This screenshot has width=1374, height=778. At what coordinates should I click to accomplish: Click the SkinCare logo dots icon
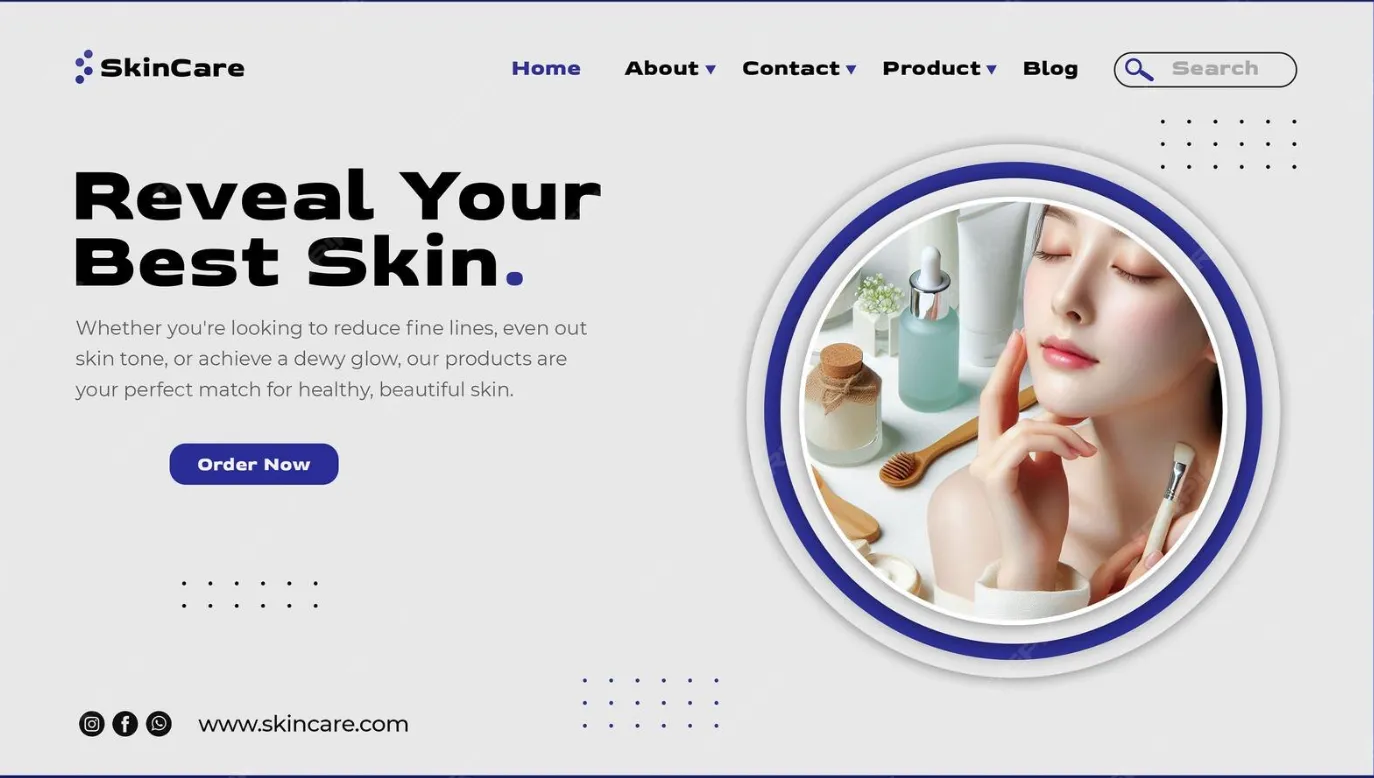[x=84, y=67]
